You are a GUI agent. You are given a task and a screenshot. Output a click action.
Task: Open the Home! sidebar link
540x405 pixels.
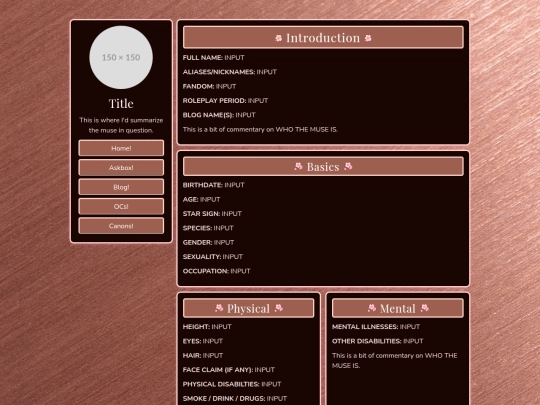pos(121,148)
